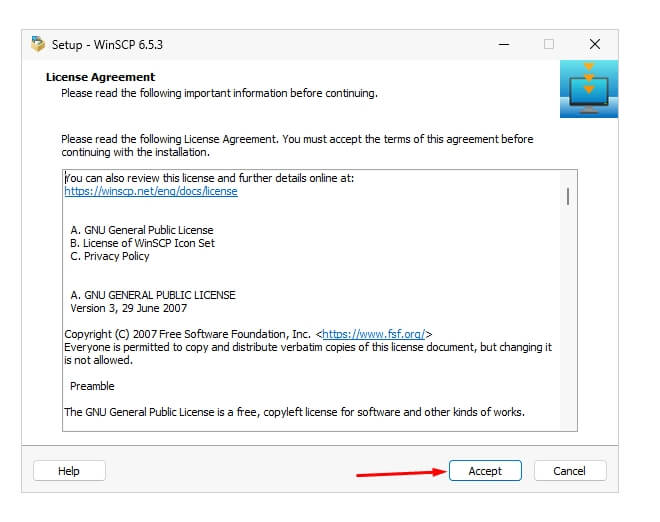Click 'C. Privacy Policy' line

pyautogui.click(x=109, y=256)
